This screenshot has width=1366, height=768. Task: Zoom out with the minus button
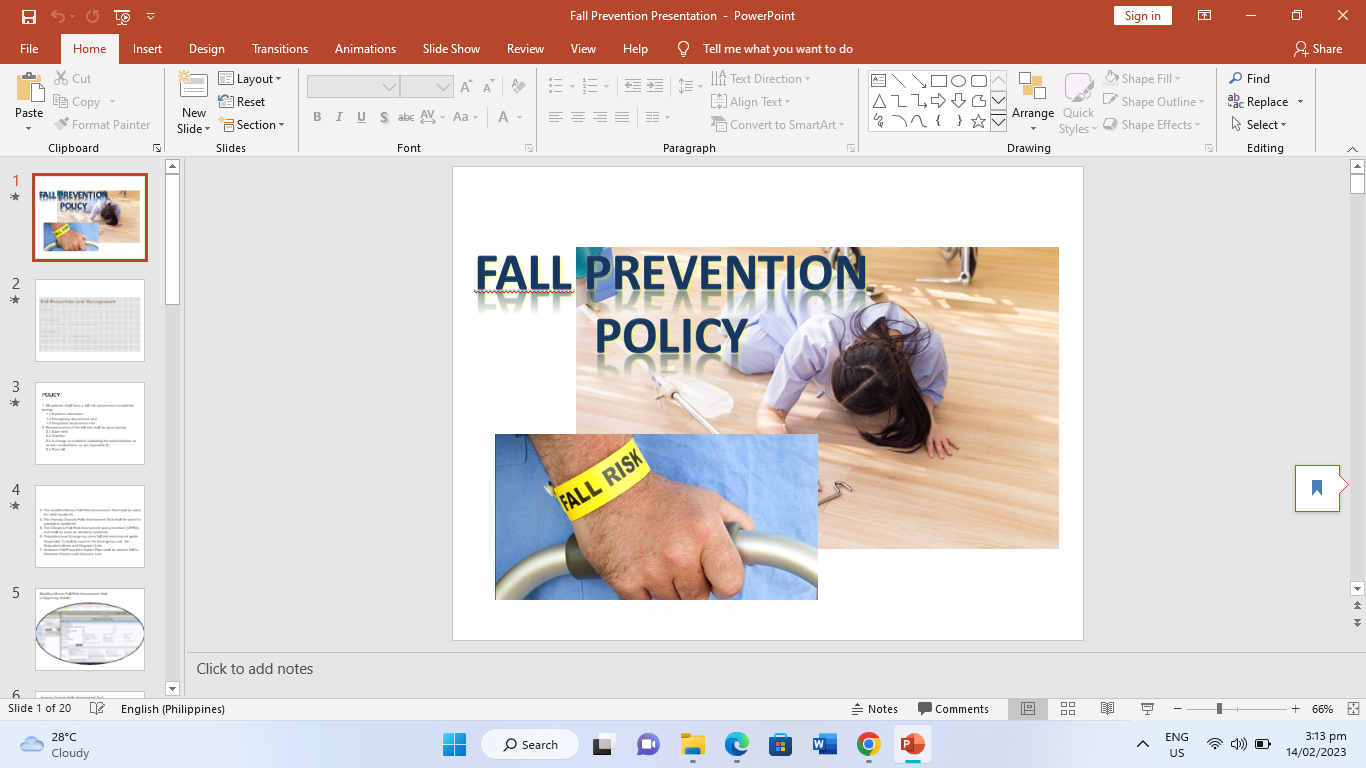[x=1177, y=709]
